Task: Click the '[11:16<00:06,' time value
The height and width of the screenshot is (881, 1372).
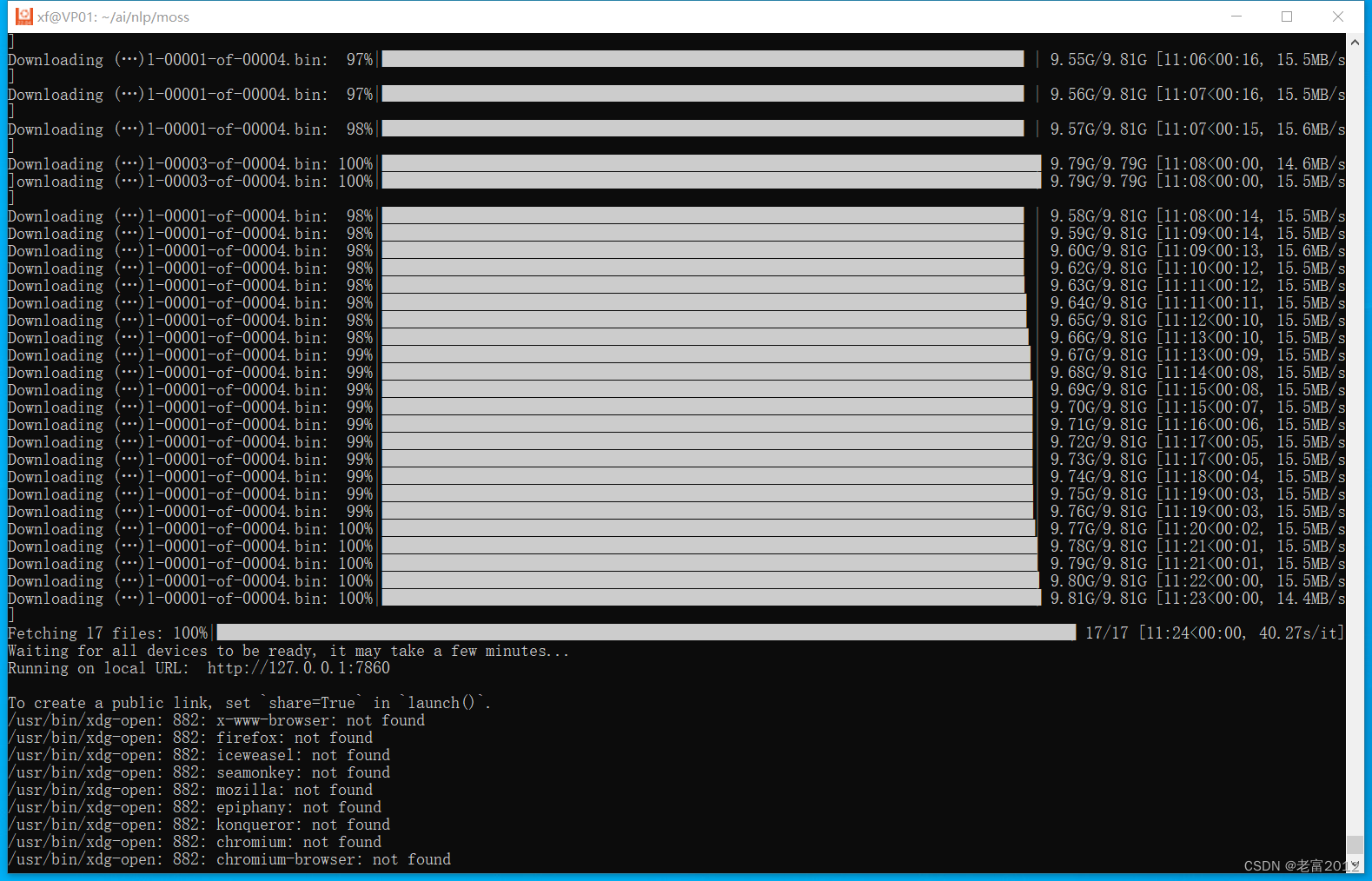Action: pyautogui.click(x=1210, y=425)
